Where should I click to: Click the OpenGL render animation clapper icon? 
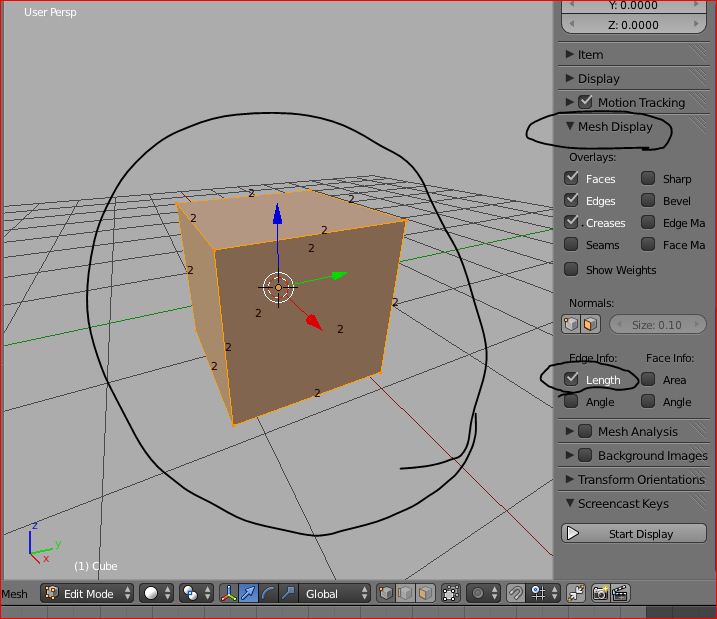pyautogui.click(x=620, y=593)
